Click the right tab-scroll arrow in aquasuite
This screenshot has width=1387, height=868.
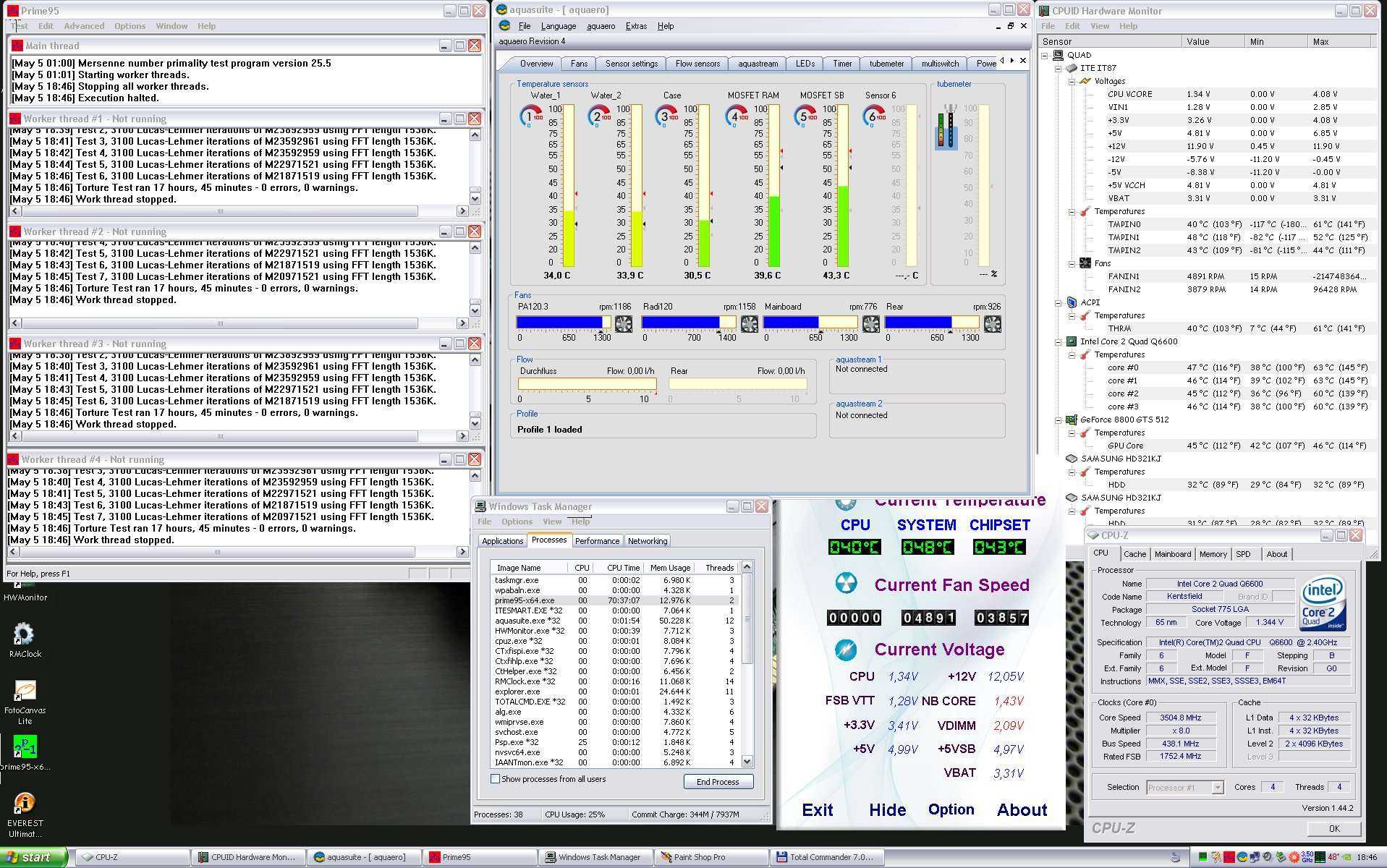point(1011,61)
